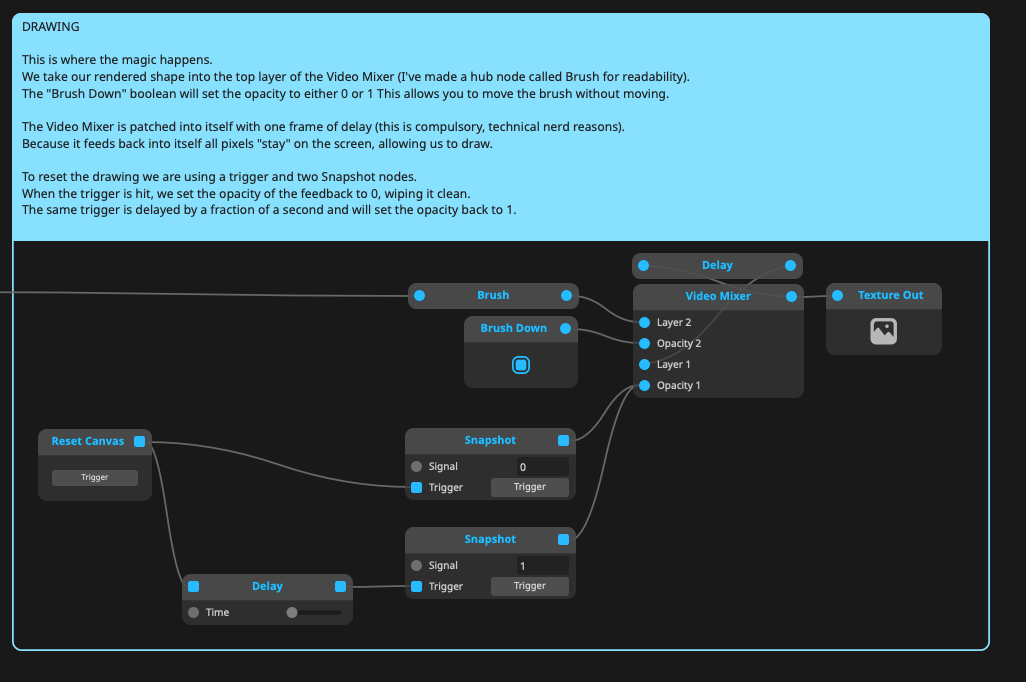The image size is (1026, 682).
Task: Click Trigger button on the lower Snapshot node
Action: 529,586
